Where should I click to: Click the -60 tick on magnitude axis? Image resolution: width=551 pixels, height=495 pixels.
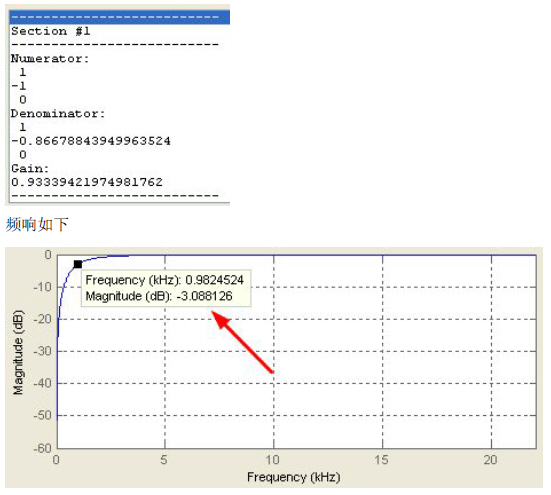(43, 448)
